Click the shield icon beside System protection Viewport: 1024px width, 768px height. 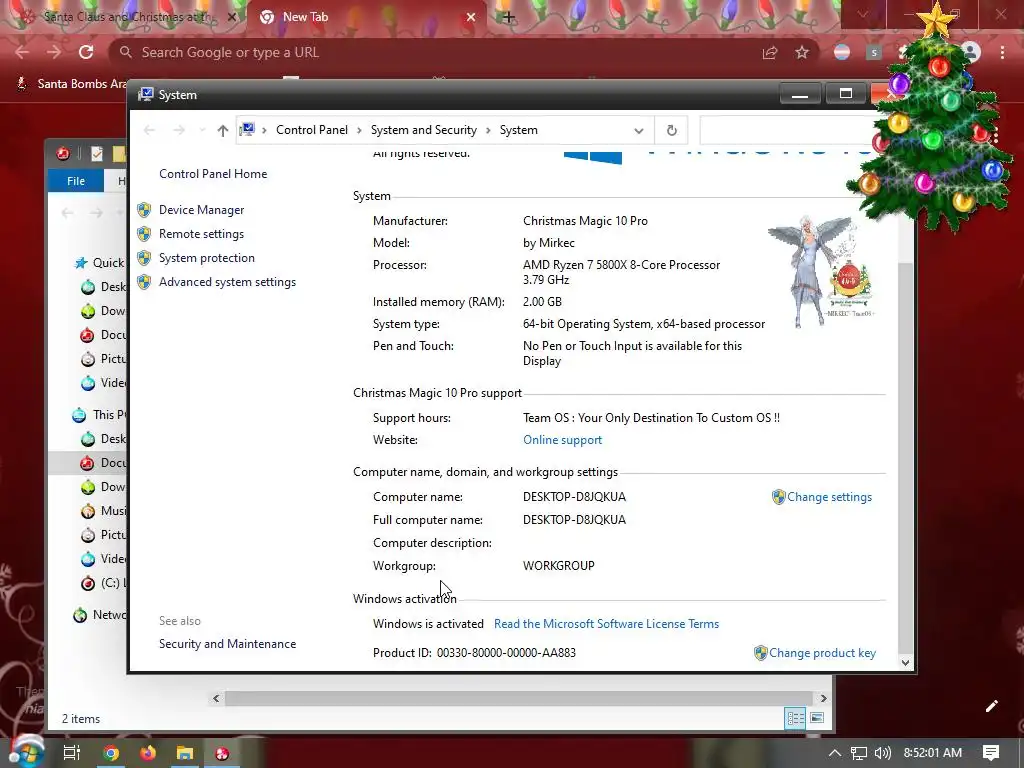(144, 258)
